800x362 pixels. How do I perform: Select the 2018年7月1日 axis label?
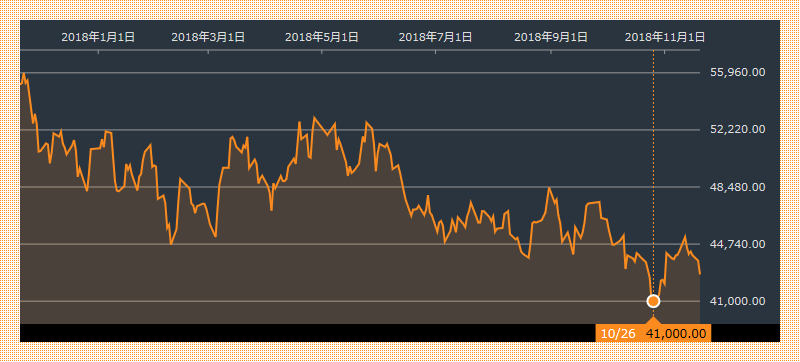(x=435, y=37)
